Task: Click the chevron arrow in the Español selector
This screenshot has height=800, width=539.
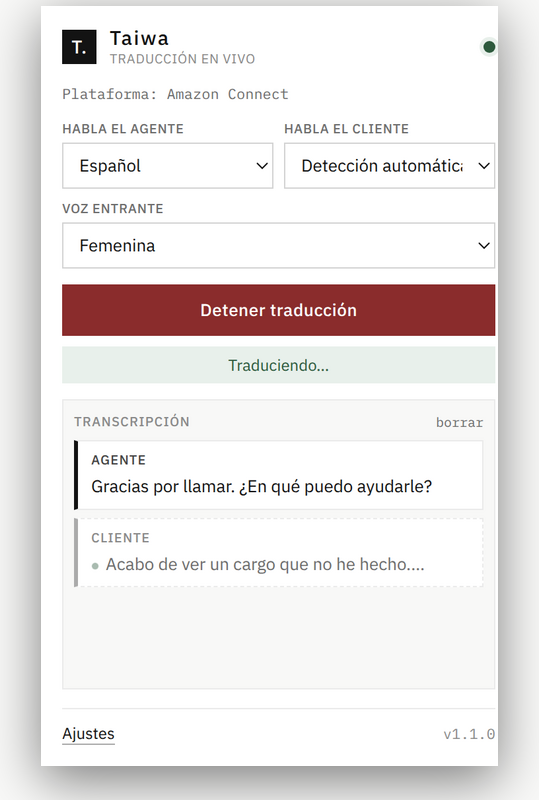Action: [x=262, y=166]
